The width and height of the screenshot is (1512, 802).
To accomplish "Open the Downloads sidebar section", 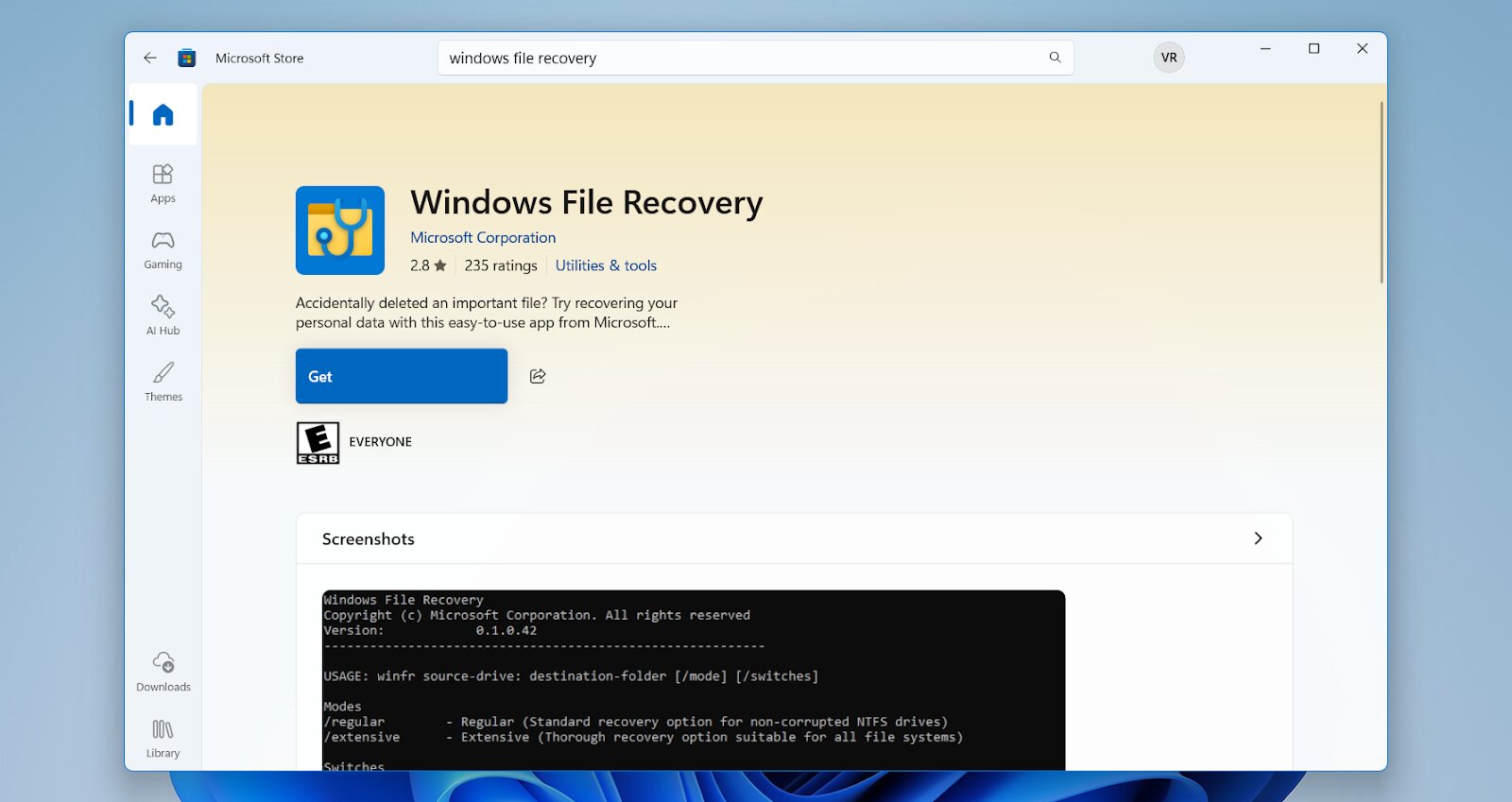I will click(163, 672).
